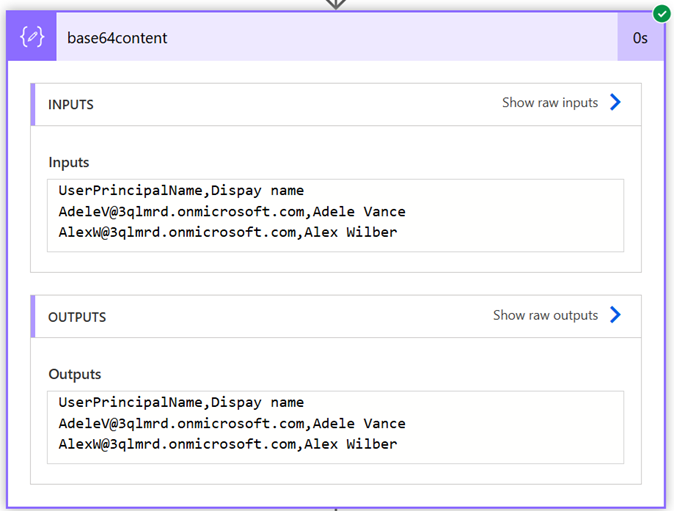Click the chevron beside Show raw outputs

click(615, 315)
